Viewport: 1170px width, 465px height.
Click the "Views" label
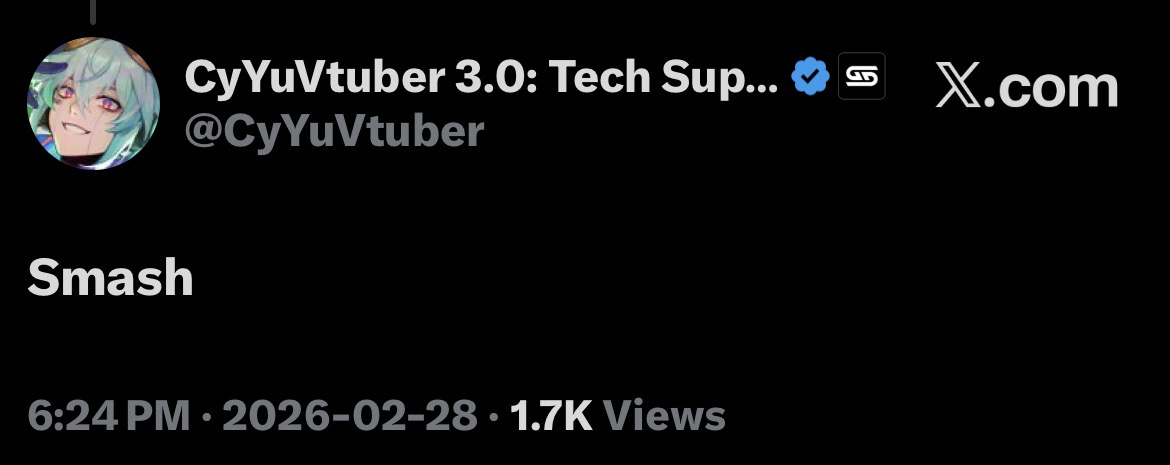pos(665,416)
